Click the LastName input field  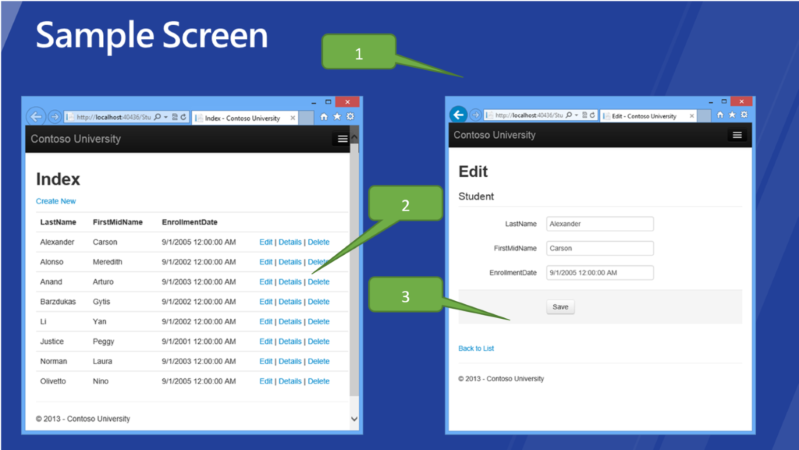(600, 224)
